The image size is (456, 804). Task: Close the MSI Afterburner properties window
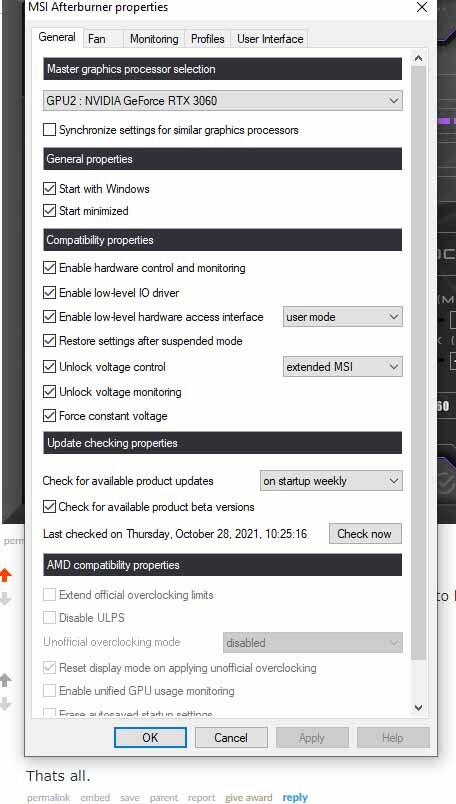coord(422,7)
